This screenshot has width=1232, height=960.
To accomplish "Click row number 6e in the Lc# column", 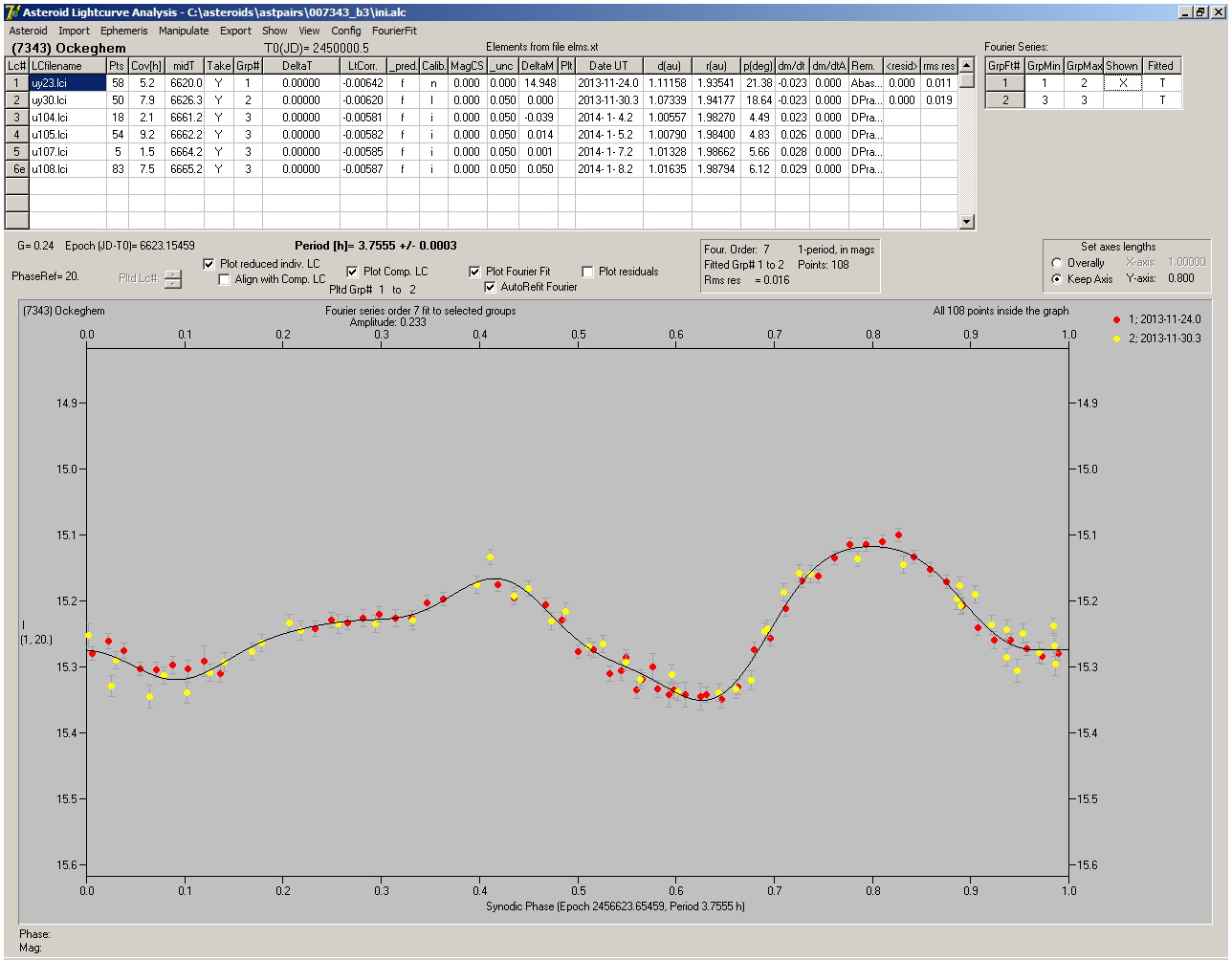I will click(16, 168).
